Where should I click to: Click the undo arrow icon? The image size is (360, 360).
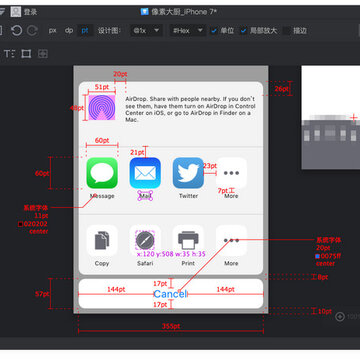(x=16, y=31)
